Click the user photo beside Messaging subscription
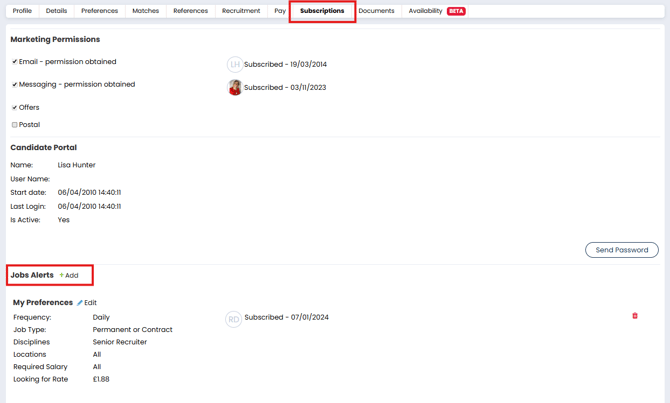The image size is (670, 403). [x=235, y=87]
